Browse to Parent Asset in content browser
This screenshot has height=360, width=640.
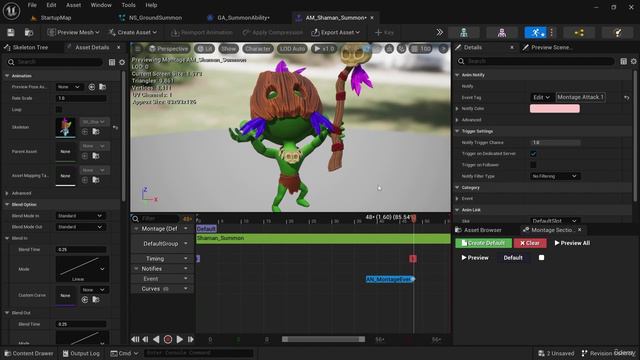[x=96, y=156]
